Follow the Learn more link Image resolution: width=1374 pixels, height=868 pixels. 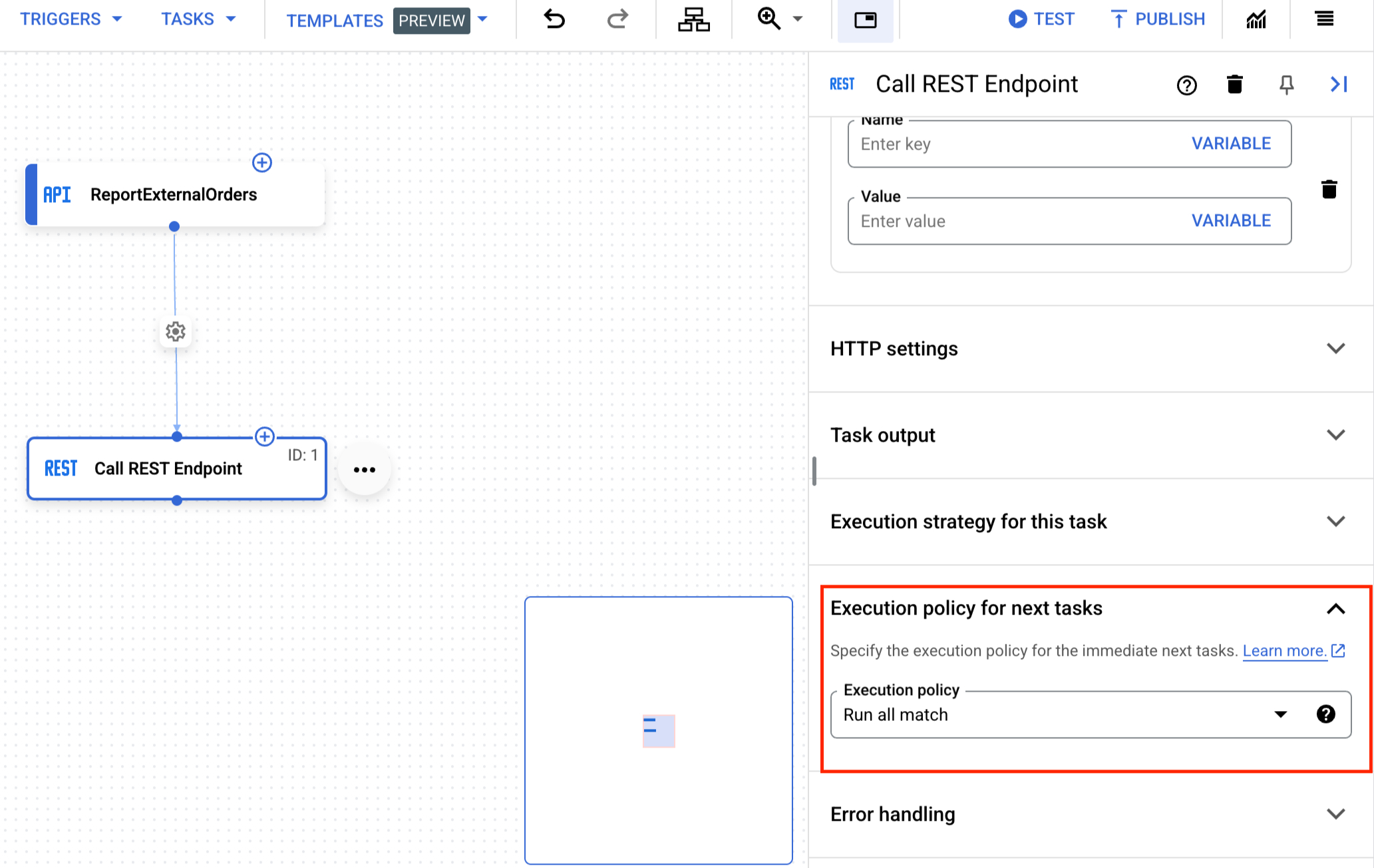coord(1284,651)
